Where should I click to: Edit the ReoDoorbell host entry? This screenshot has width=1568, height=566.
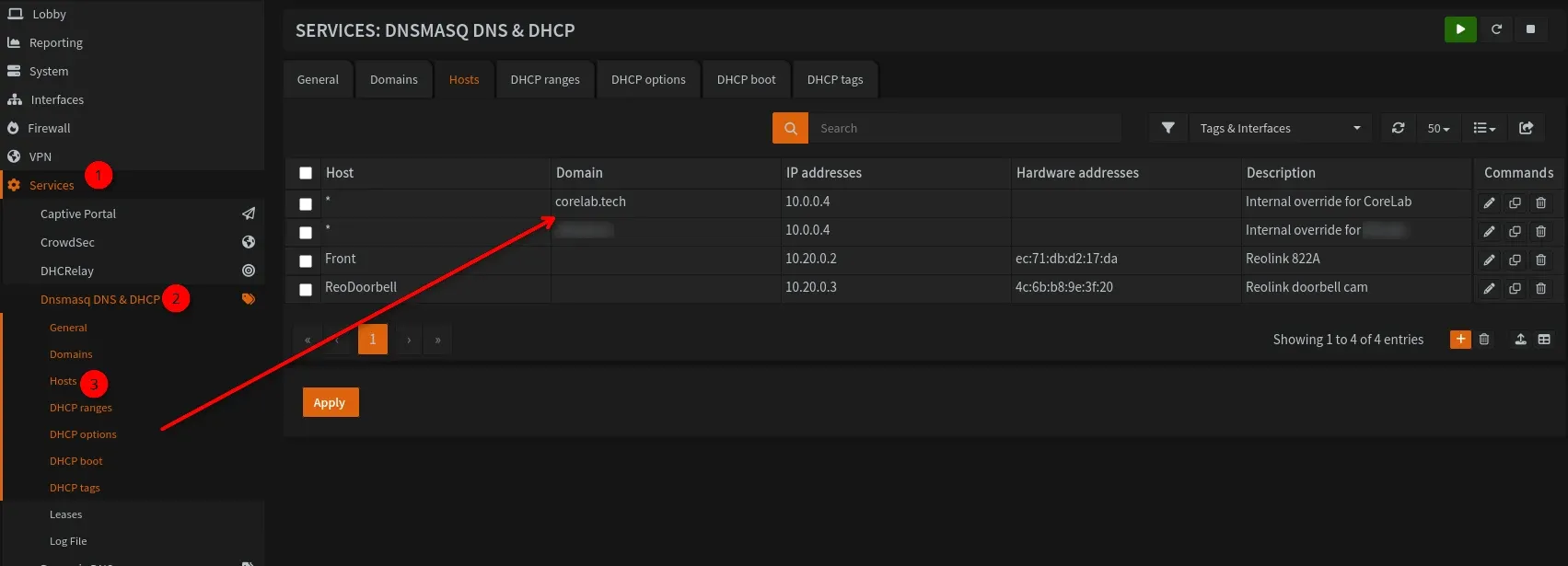(1489, 289)
